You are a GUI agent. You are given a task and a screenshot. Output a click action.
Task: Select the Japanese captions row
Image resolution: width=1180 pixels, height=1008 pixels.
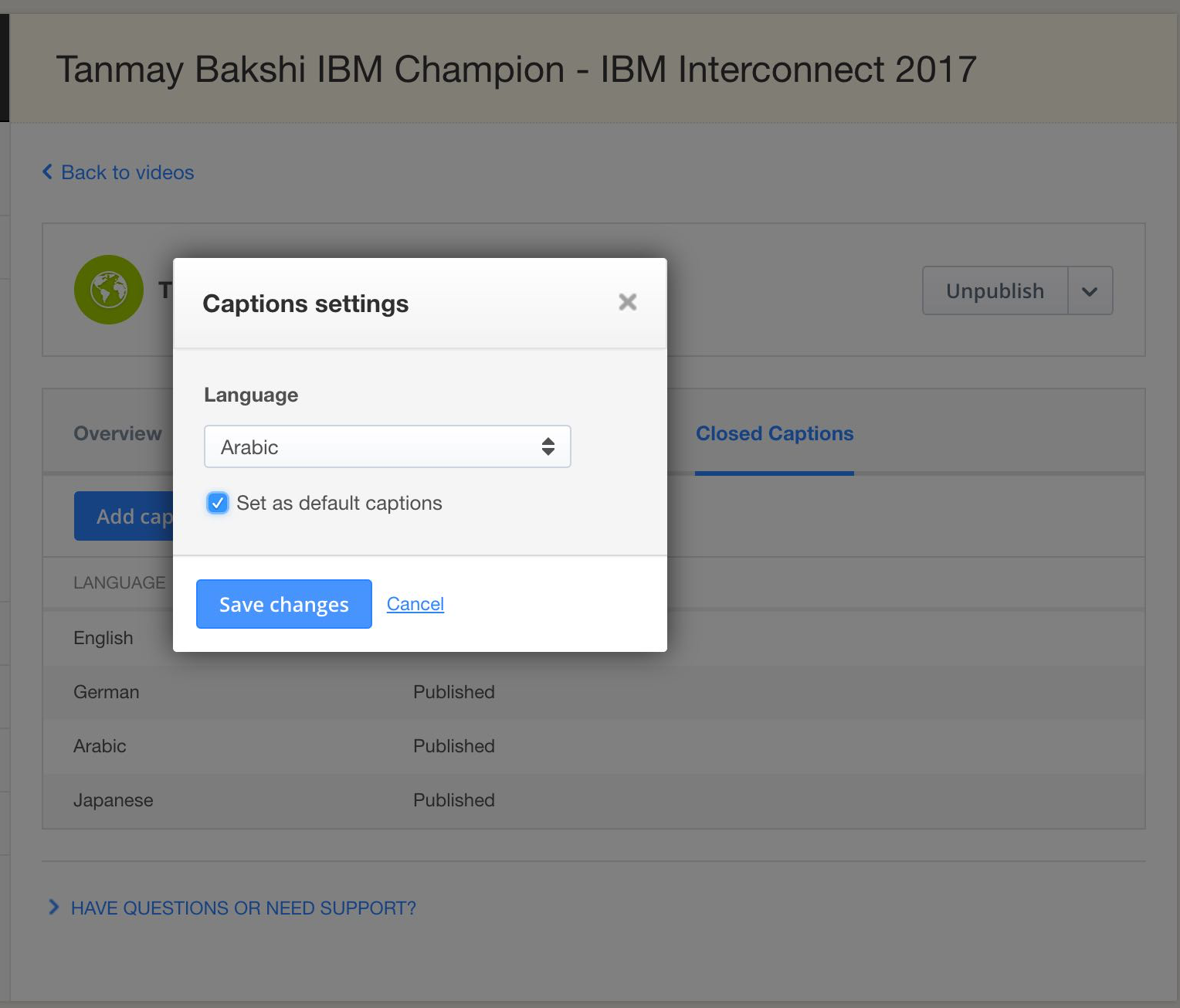click(x=593, y=800)
